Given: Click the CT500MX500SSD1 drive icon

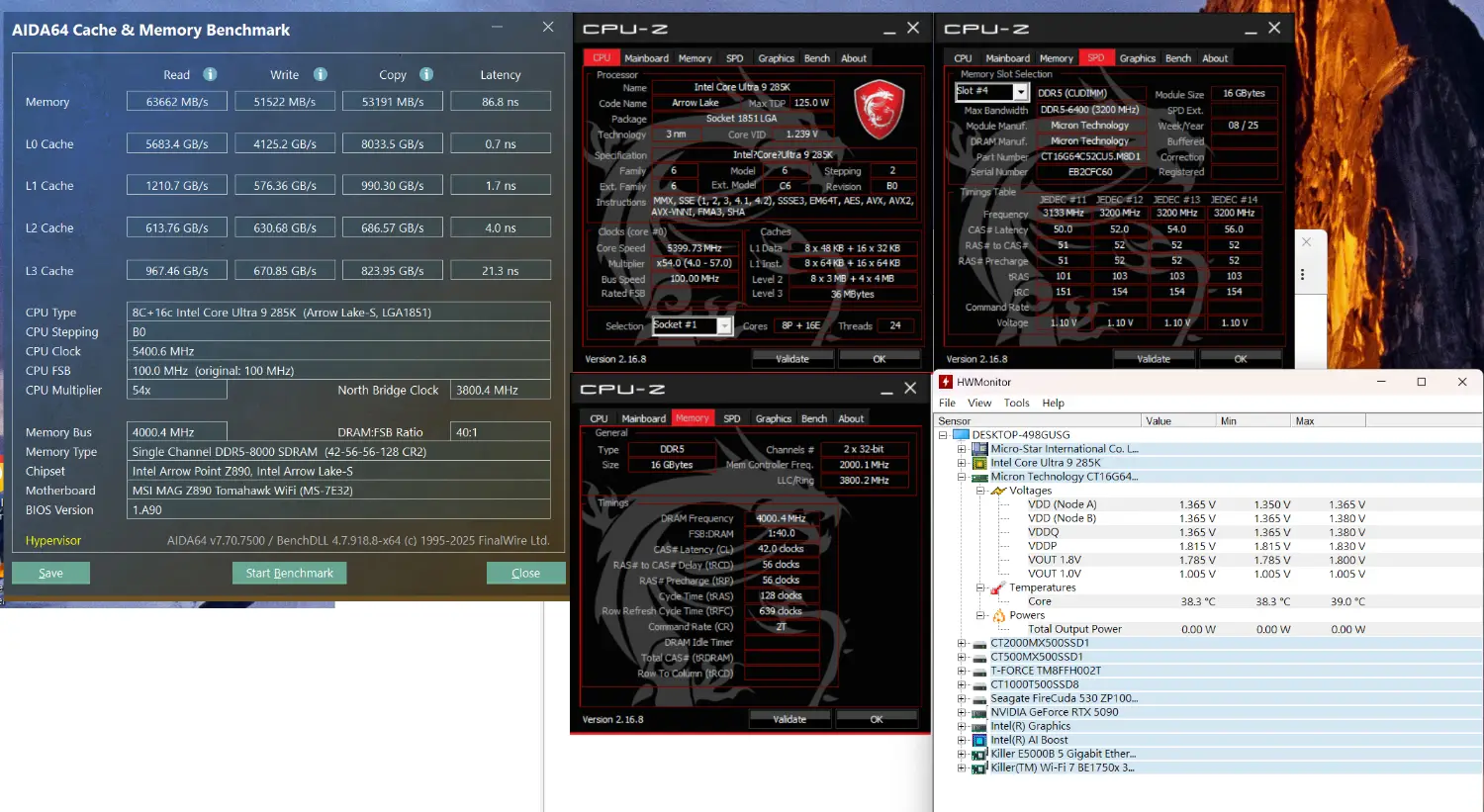Looking at the screenshot, I should [979, 657].
